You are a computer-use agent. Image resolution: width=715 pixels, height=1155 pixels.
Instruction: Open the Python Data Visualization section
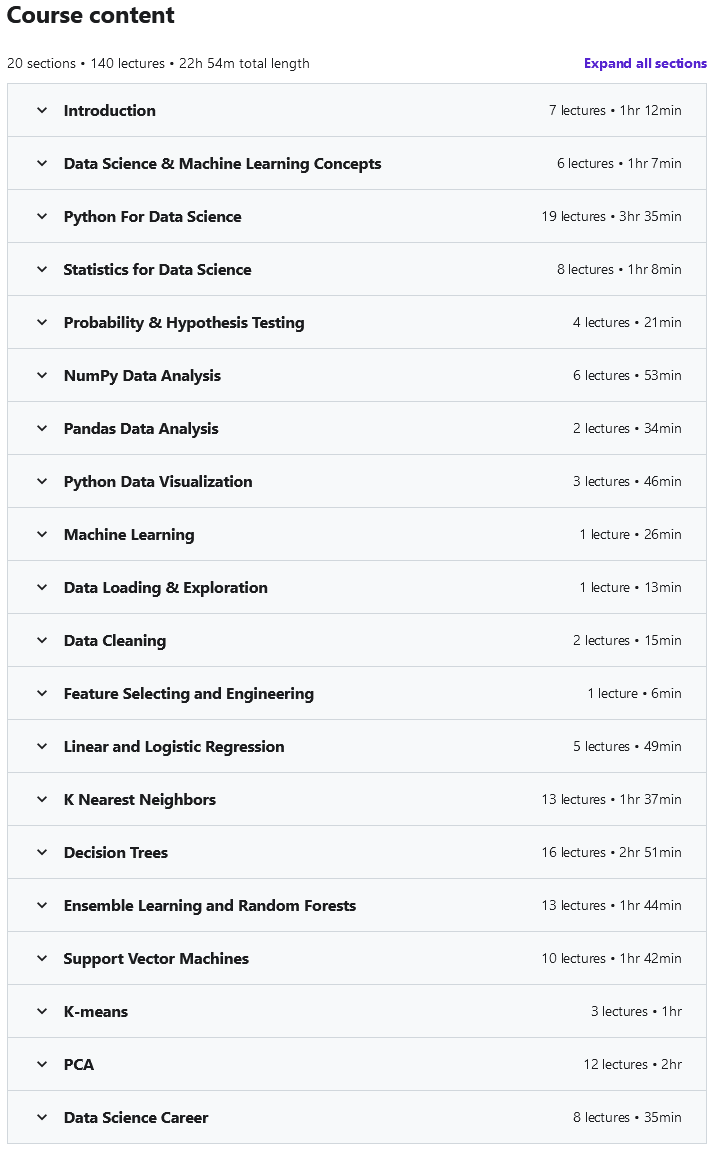[x=158, y=482]
